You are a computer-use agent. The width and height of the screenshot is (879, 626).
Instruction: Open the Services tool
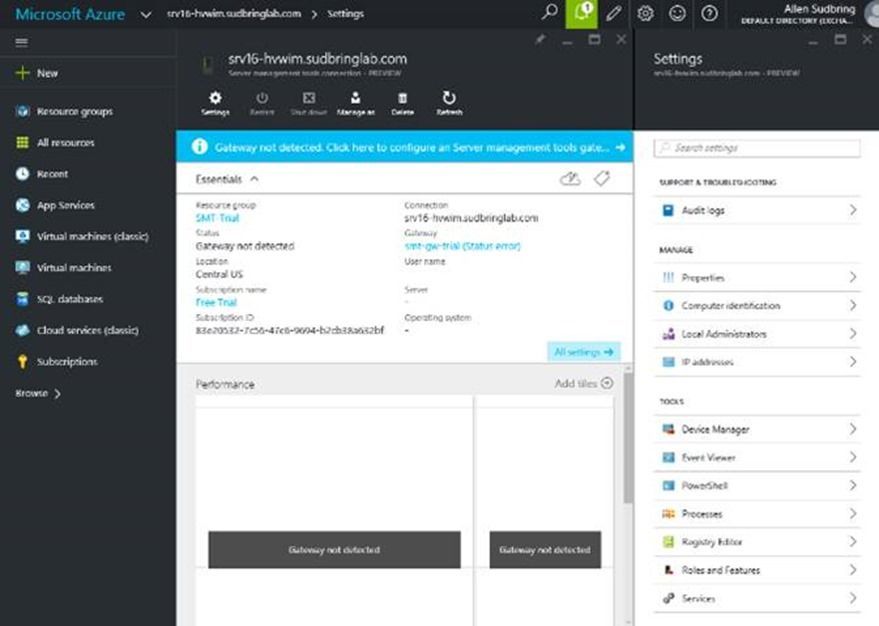pyautogui.click(x=757, y=599)
